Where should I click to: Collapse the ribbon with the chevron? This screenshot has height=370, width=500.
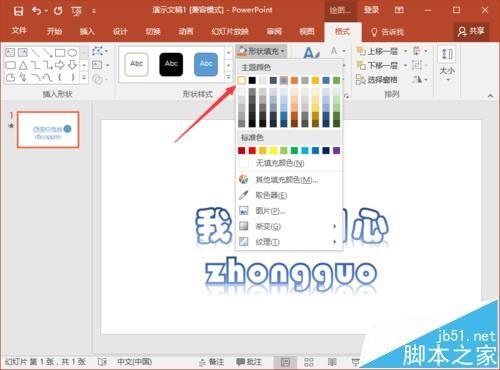coord(490,96)
